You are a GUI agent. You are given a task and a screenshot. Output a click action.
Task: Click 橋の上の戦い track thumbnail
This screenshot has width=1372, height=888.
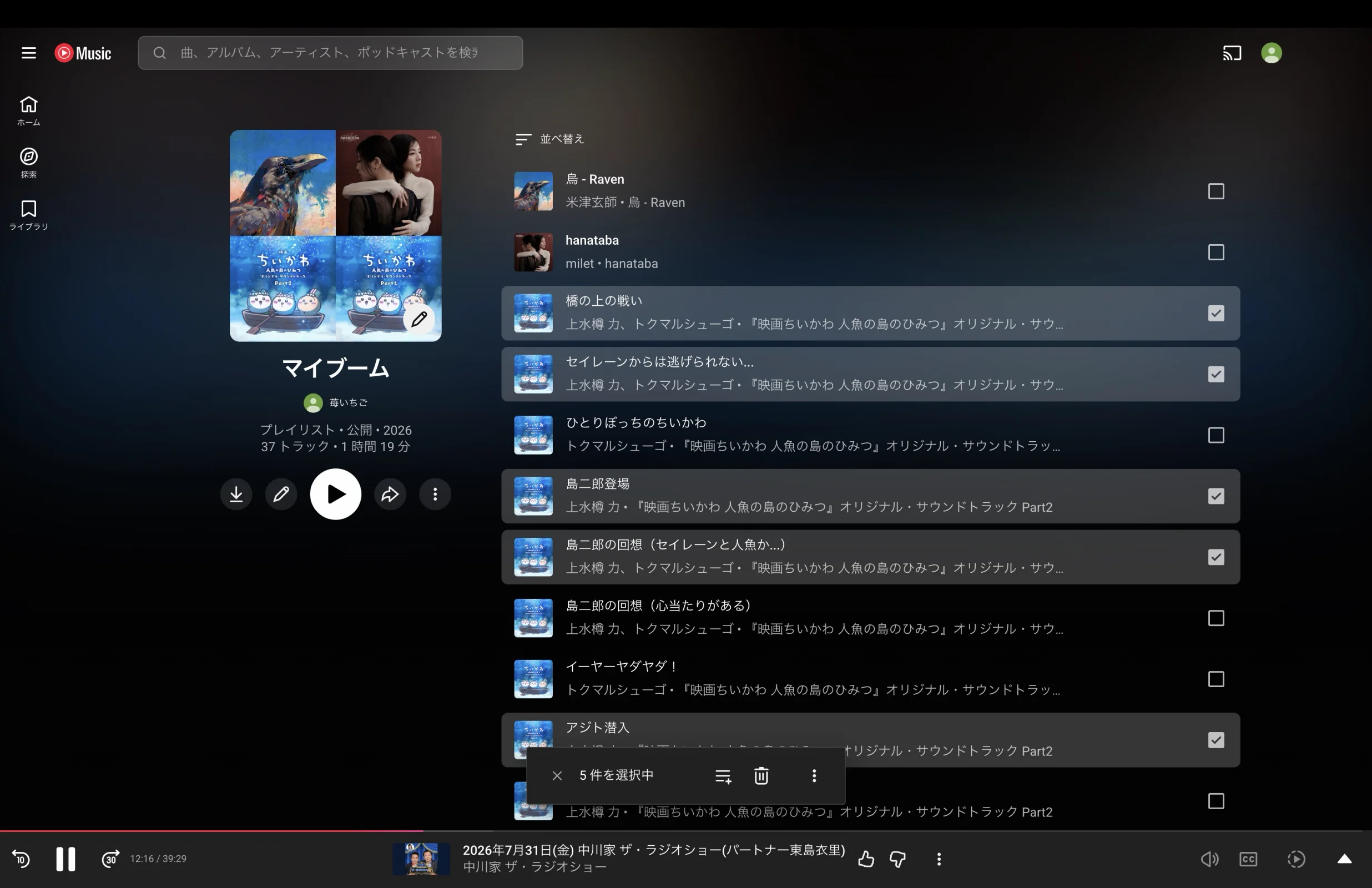click(x=533, y=313)
